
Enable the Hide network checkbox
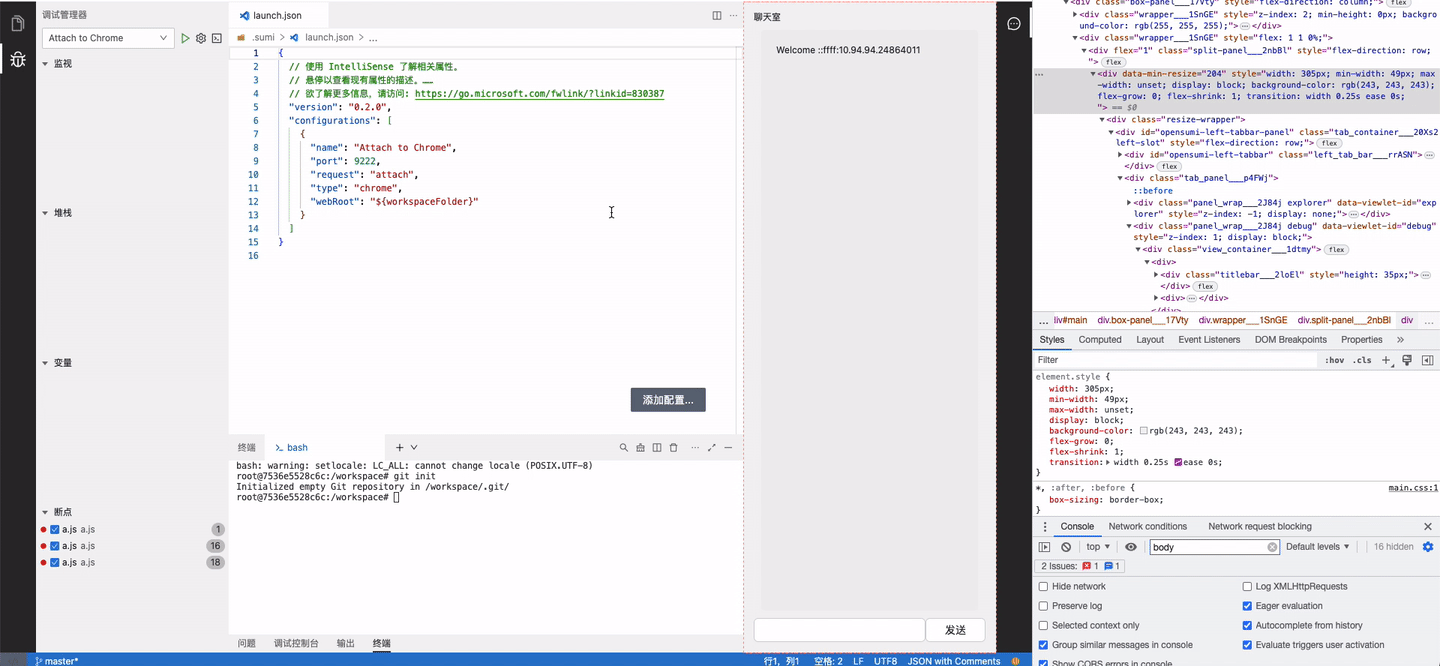1044,586
